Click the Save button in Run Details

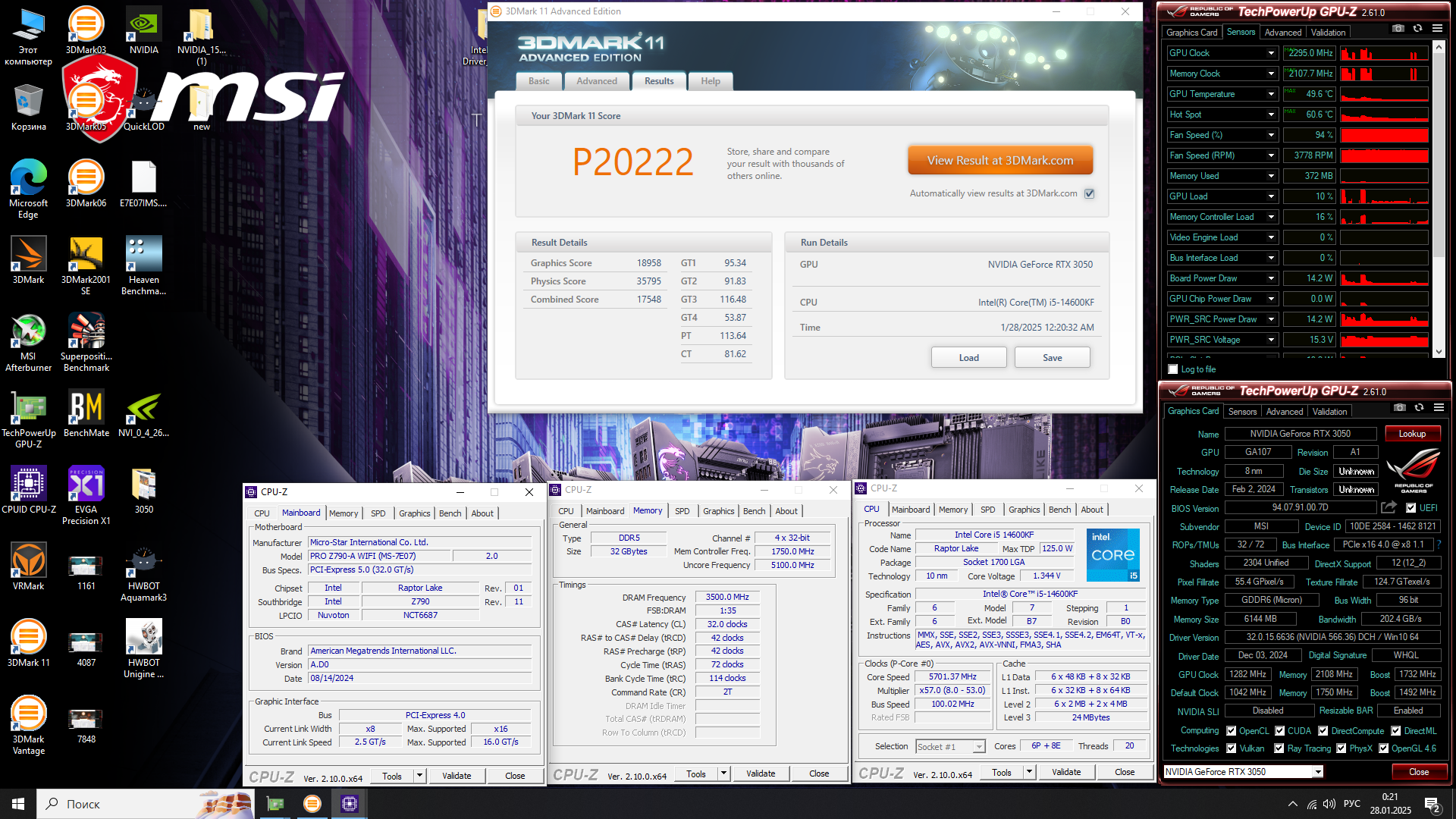click(1052, 358)
